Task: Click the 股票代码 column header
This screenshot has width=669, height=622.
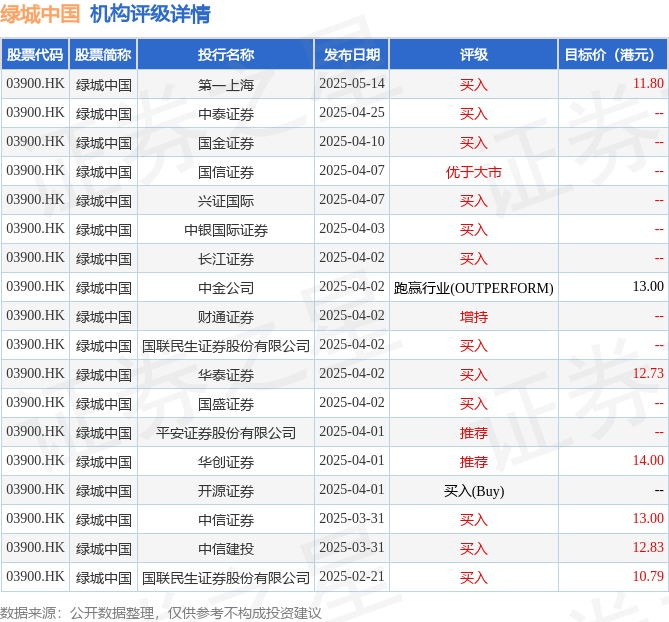Action: (35, 55)
